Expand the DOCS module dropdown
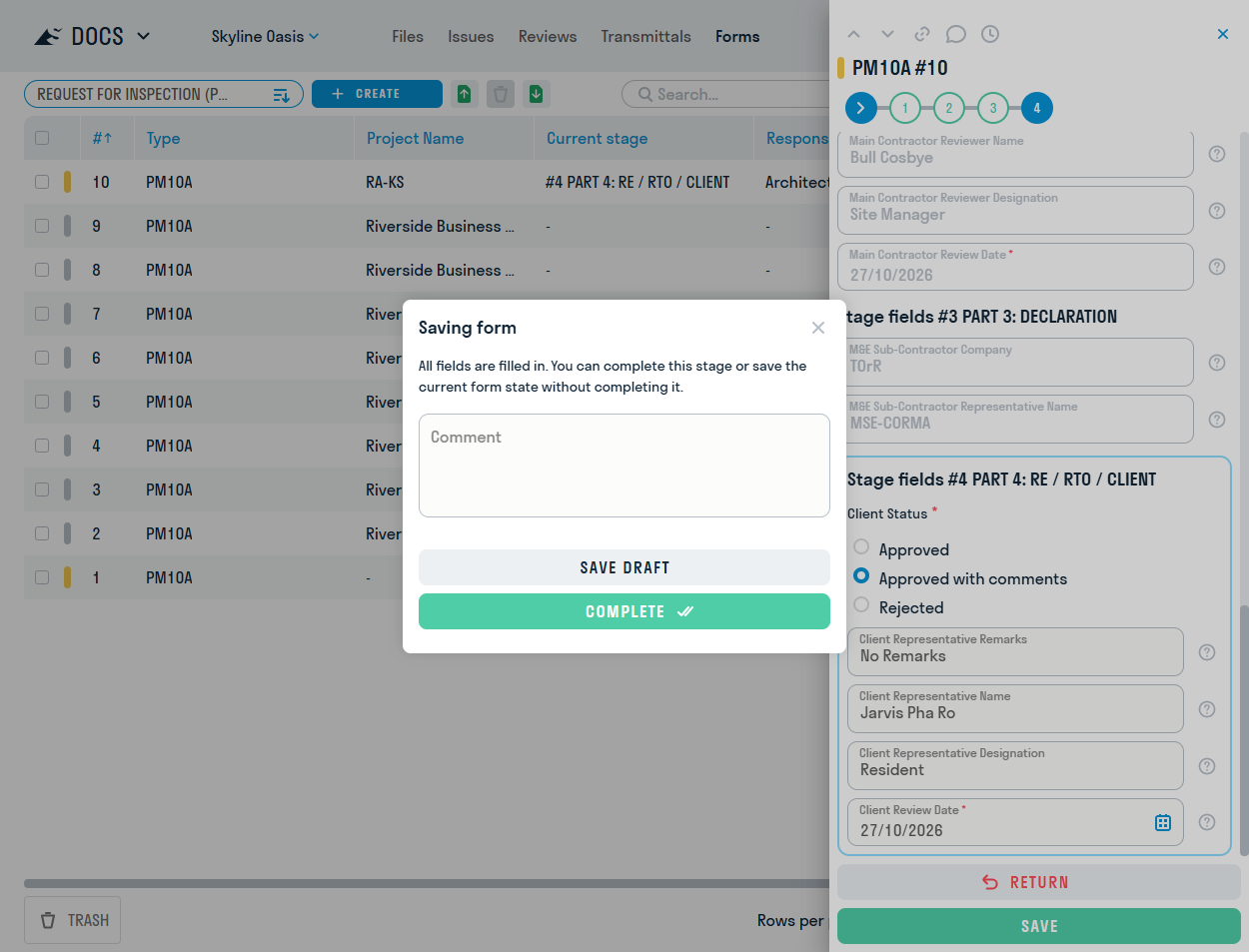Screen dimensions: 1249x952 [x=143, y=36]
